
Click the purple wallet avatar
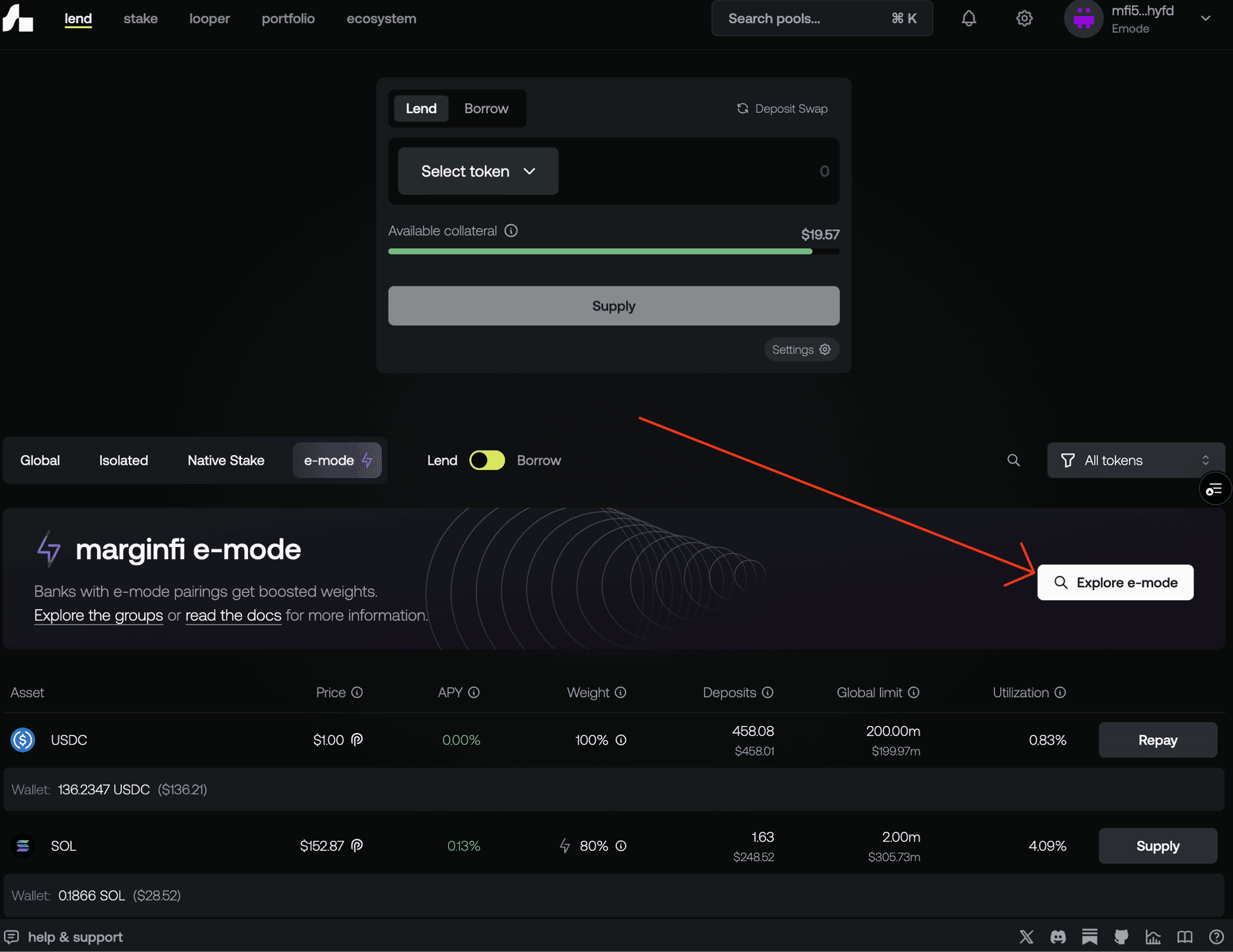point(1083,19)
